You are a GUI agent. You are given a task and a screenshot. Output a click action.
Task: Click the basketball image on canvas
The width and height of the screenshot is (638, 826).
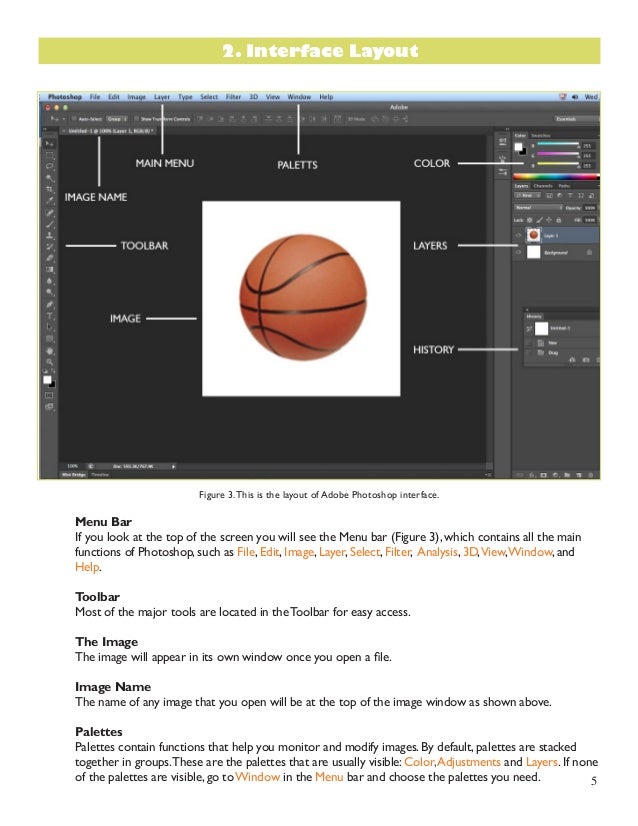coord(303,297)
